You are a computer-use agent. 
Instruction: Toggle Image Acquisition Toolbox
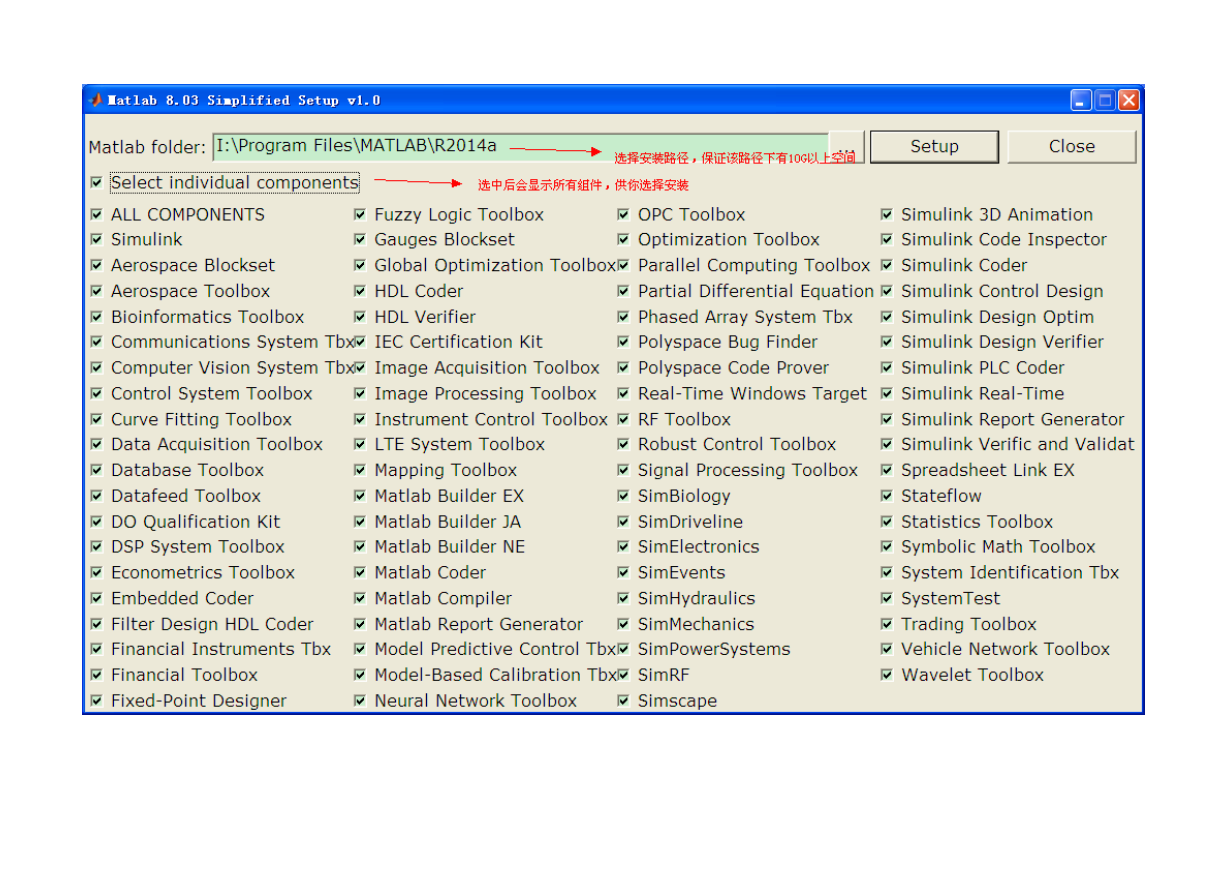pyautogui.click(x=360, y=368)
